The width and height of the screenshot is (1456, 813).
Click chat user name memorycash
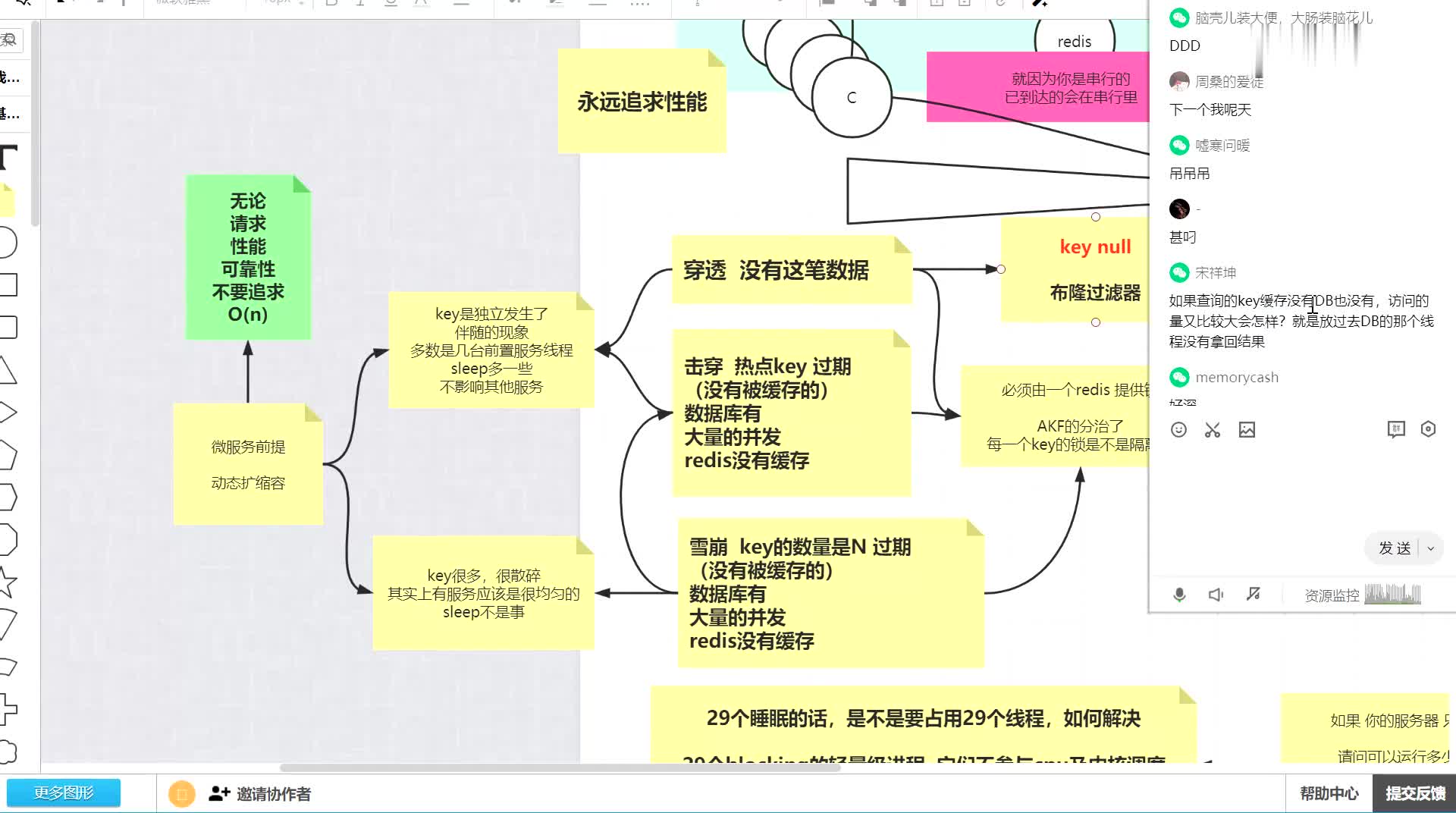[1237, 377]
